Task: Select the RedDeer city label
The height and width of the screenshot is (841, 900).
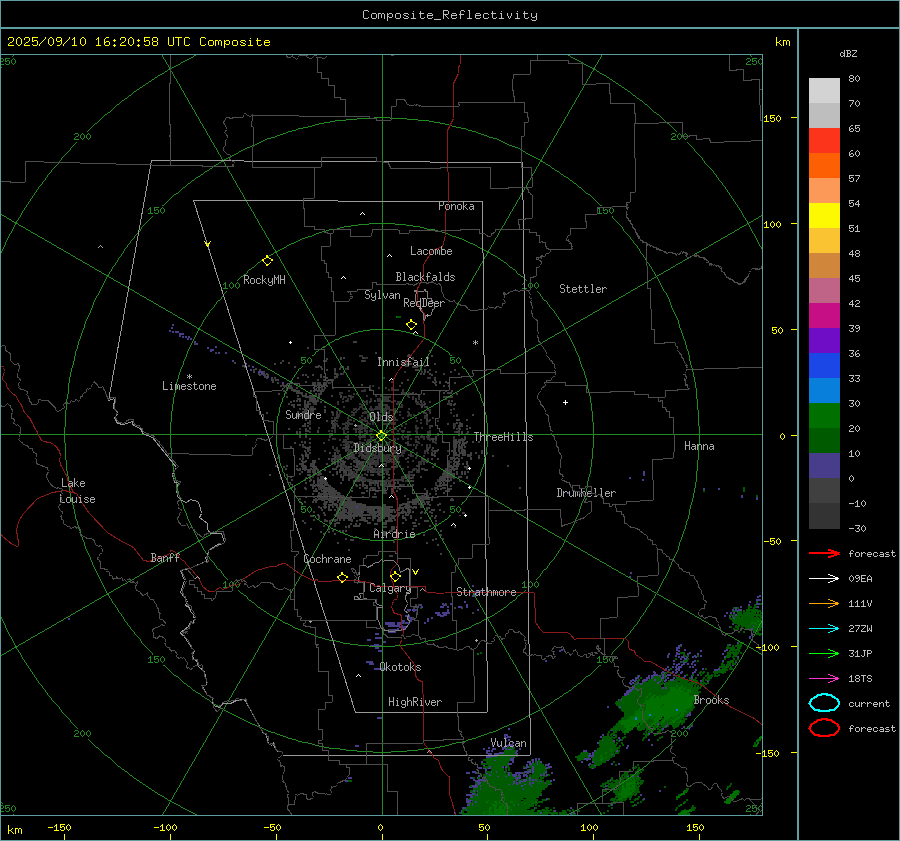Action: click(x=424, y=303)
